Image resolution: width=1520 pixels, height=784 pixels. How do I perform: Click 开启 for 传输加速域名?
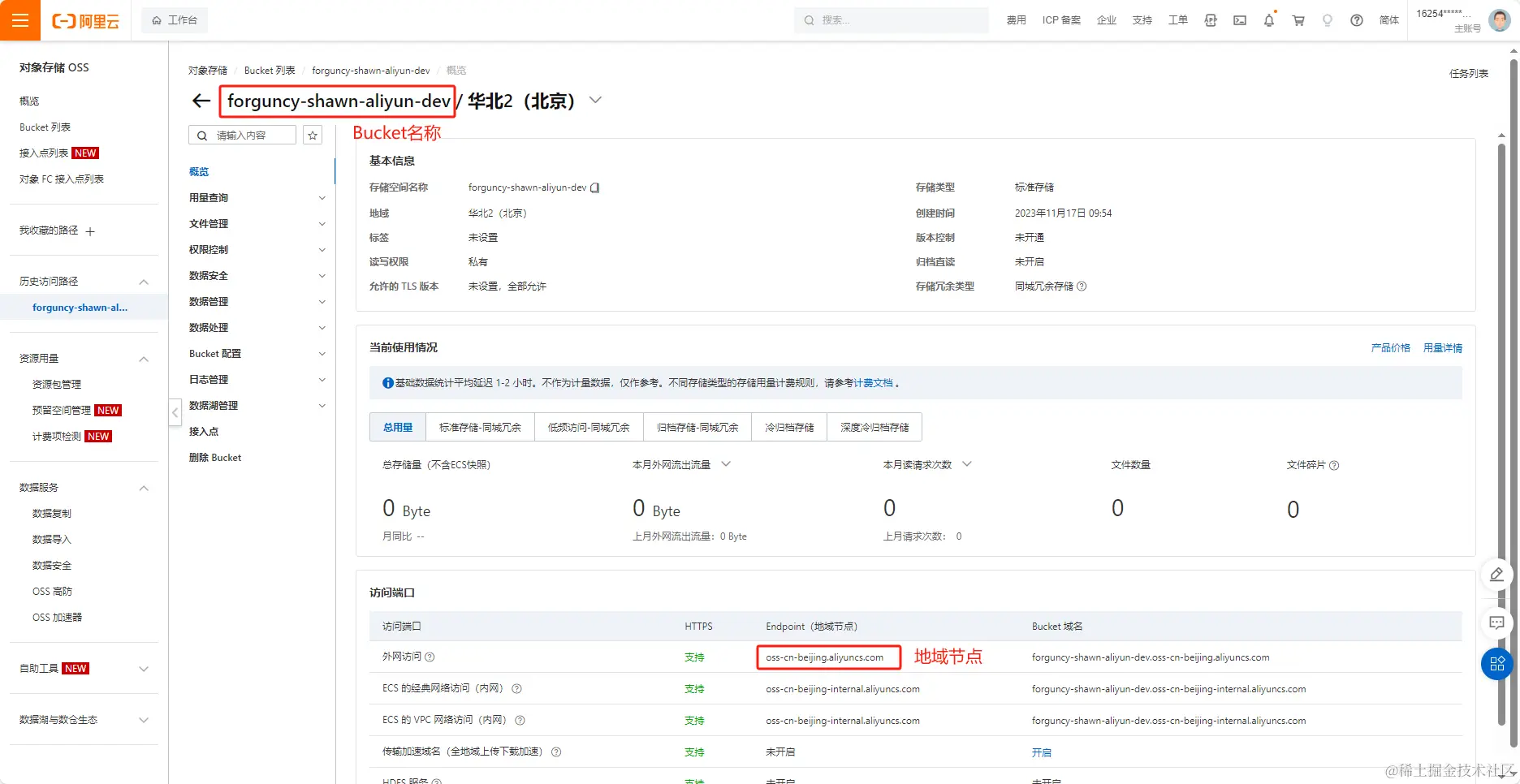coord(1042,753)
